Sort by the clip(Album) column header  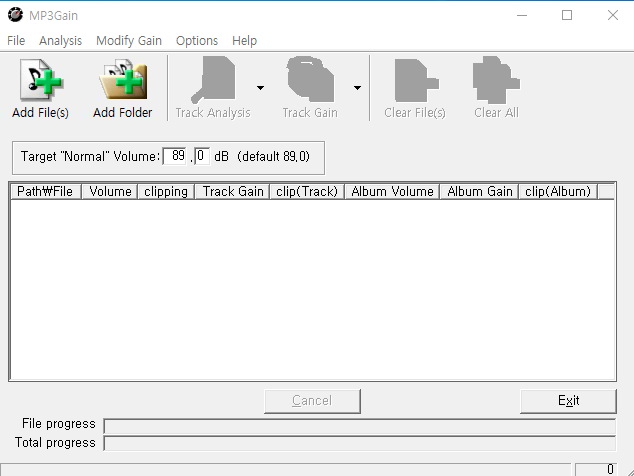click(558, 191)
